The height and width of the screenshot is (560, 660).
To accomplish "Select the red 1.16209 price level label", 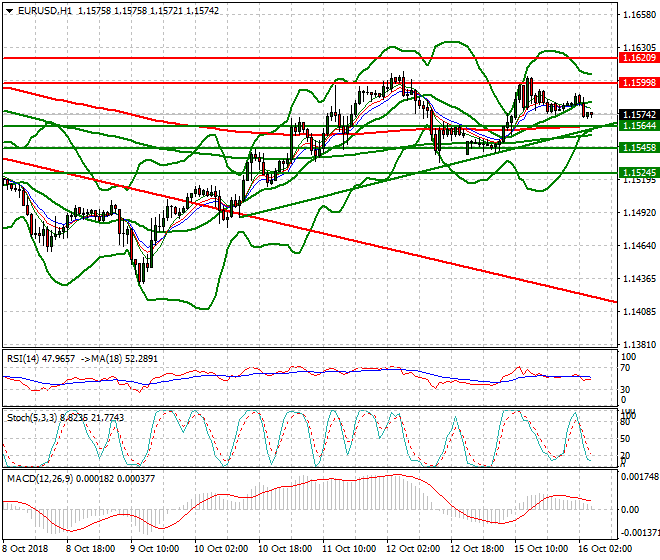I will click(x=639, y=58).
